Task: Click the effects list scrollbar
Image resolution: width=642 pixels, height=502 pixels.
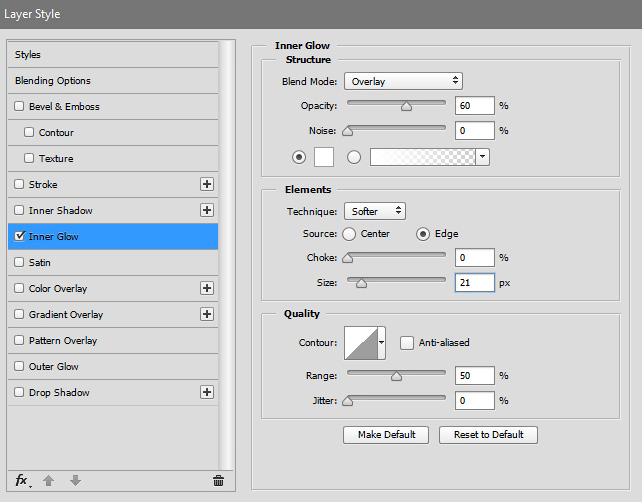Action: click(x=226, y=255)
